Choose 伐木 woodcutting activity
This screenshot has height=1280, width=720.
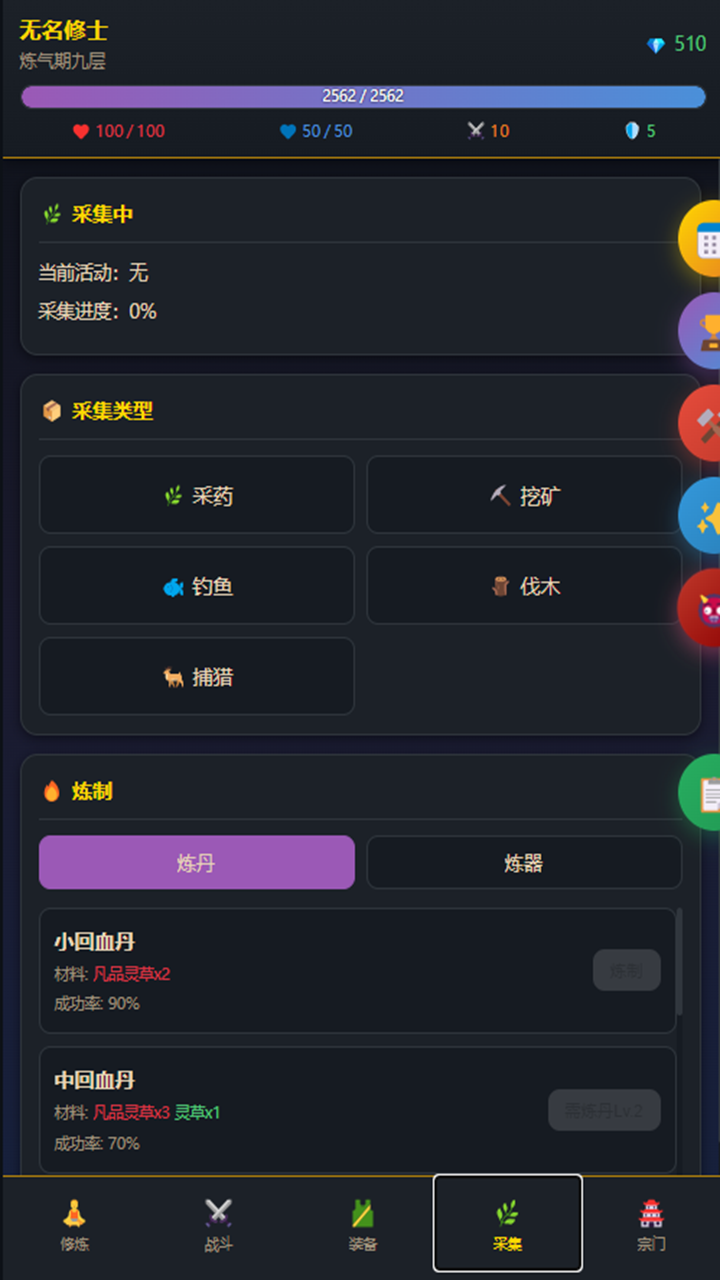(524, 586)
